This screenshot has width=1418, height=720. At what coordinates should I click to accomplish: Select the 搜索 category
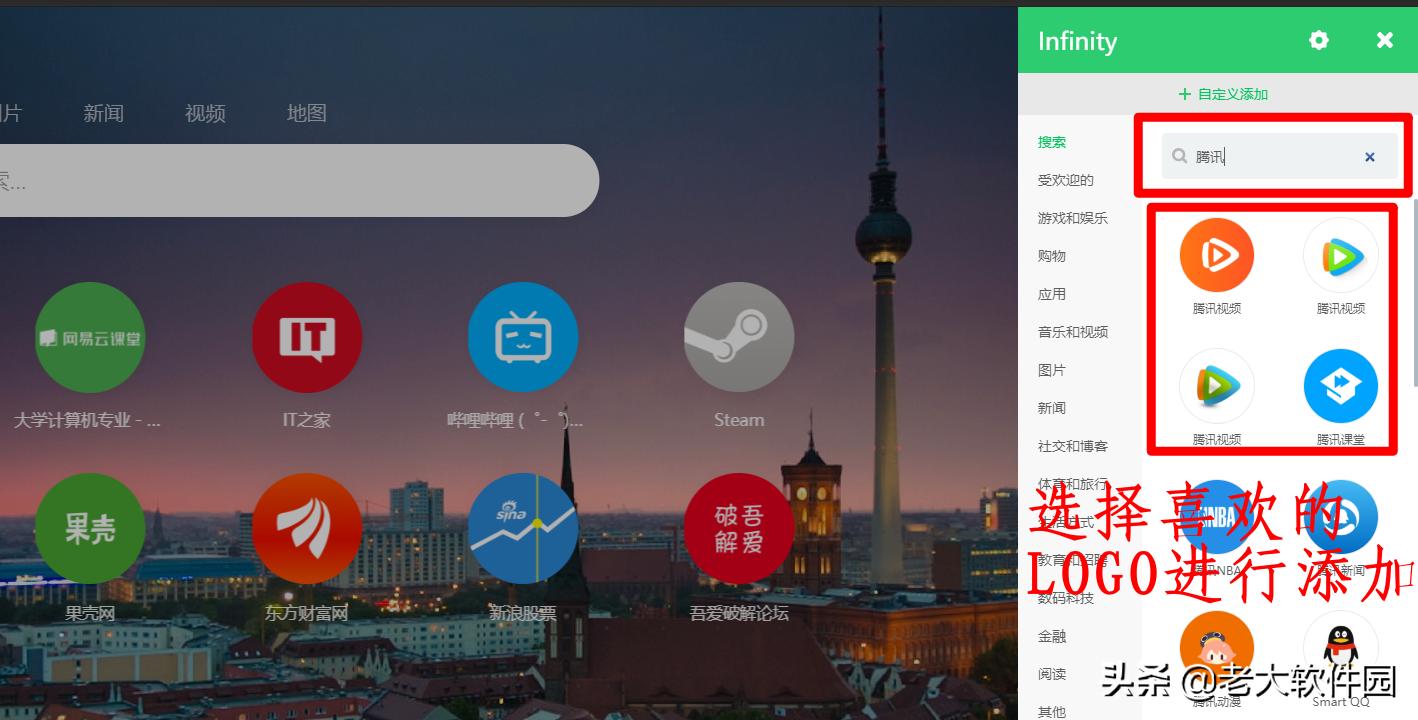pos(1052,142)
